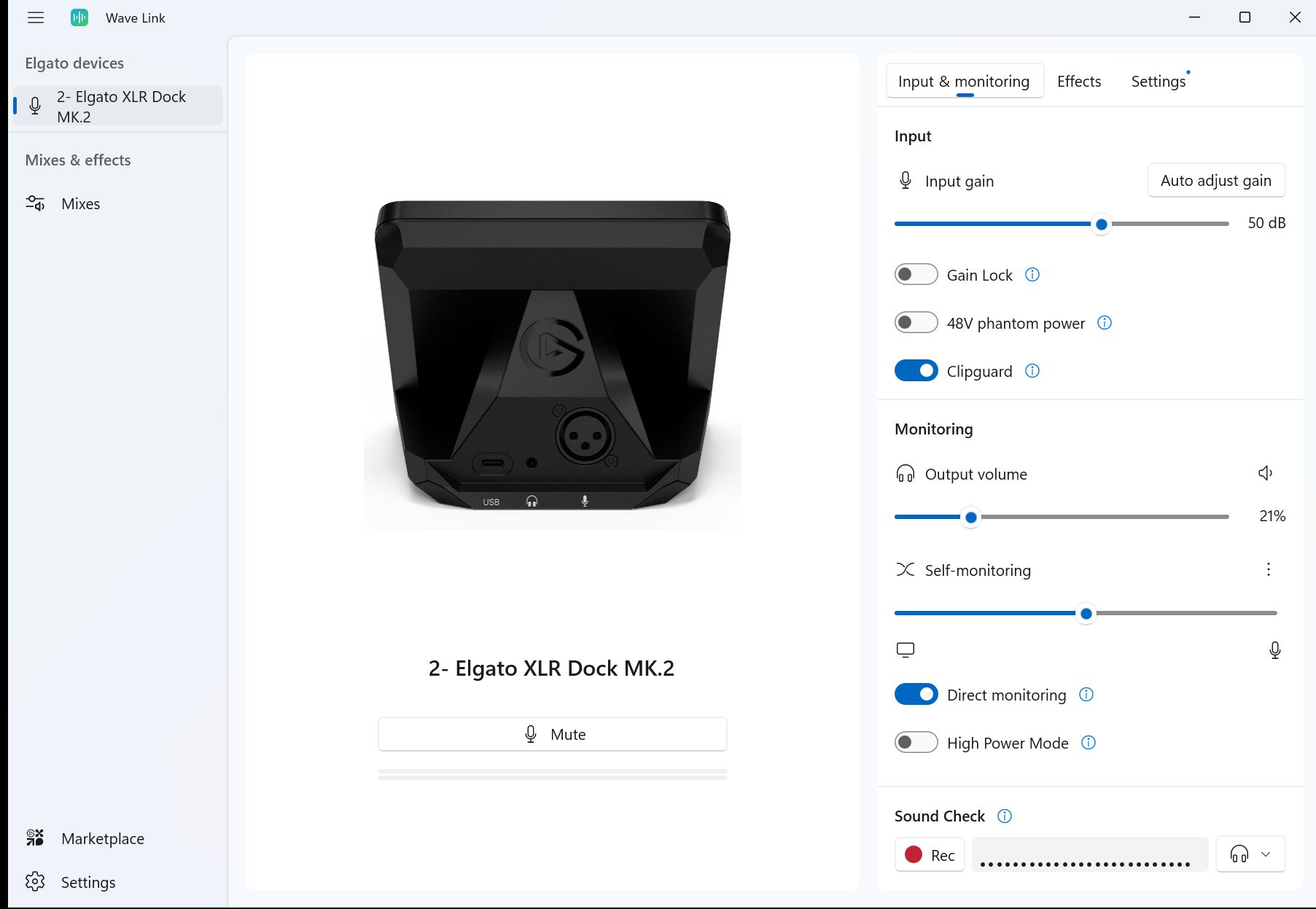The image size is (1316, 909).
Task: Mute output with the speaker icon
Action: pyautogui.click(x=1265, y=473)
